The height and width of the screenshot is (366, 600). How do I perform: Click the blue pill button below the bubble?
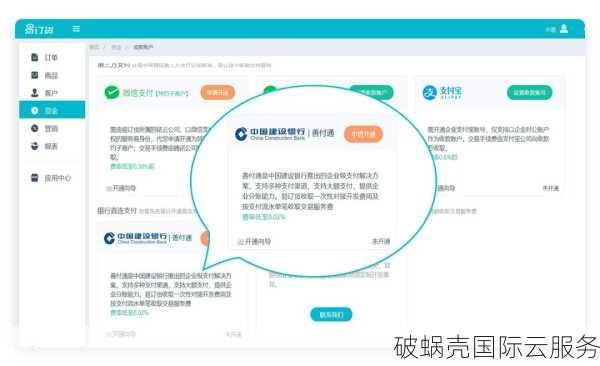[331, 314]
